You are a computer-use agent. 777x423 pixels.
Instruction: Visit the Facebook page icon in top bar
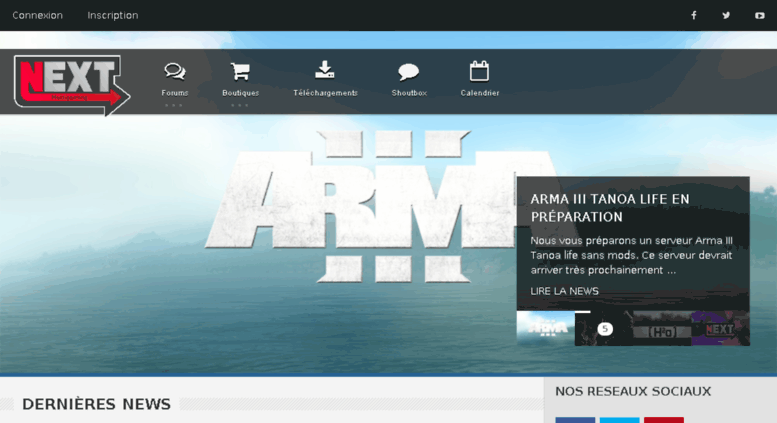pyautogui.click(x=694, y=15)
